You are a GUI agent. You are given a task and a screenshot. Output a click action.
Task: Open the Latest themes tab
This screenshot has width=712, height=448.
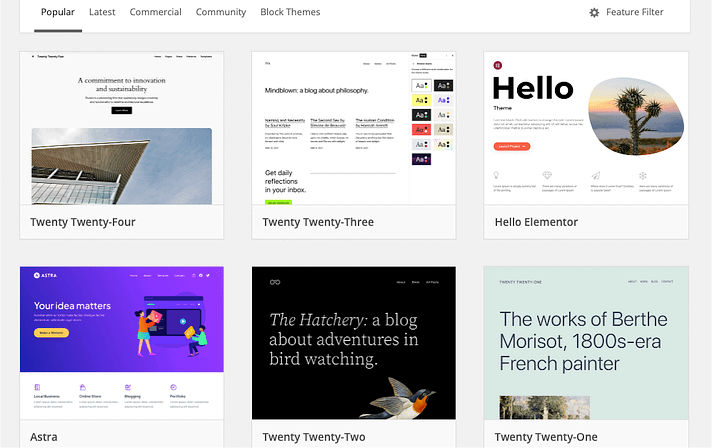tap(102, 12)
